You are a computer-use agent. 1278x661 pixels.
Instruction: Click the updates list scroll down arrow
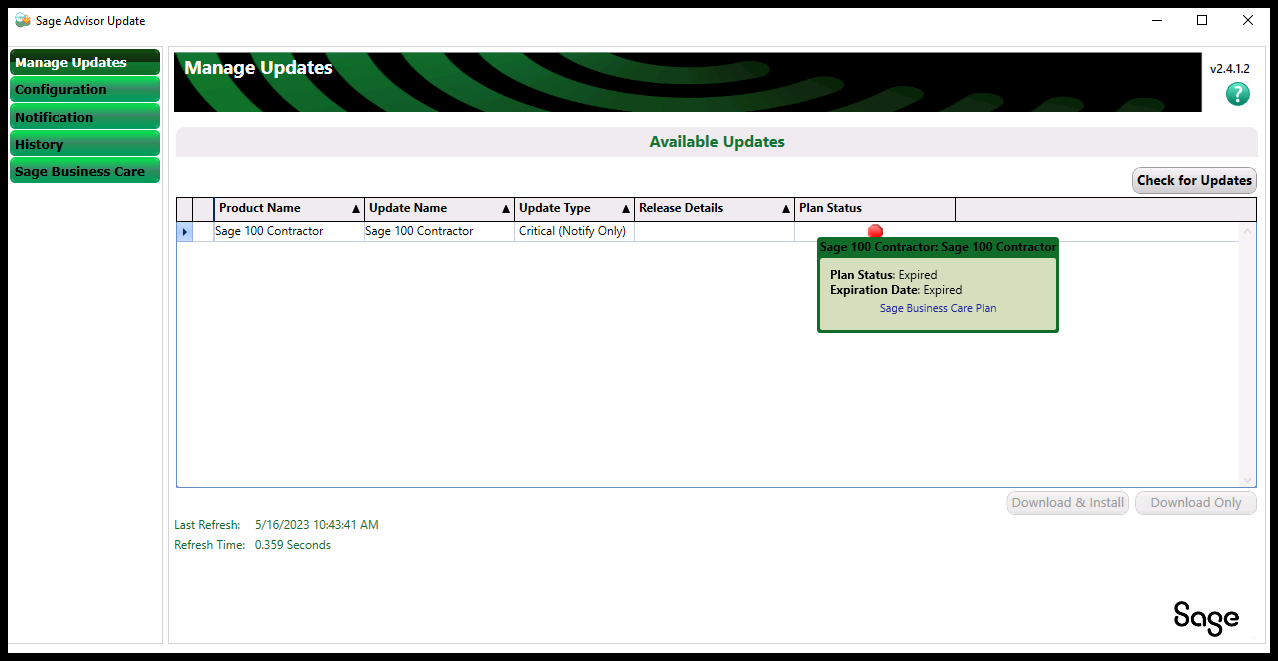click(1248, 480)
